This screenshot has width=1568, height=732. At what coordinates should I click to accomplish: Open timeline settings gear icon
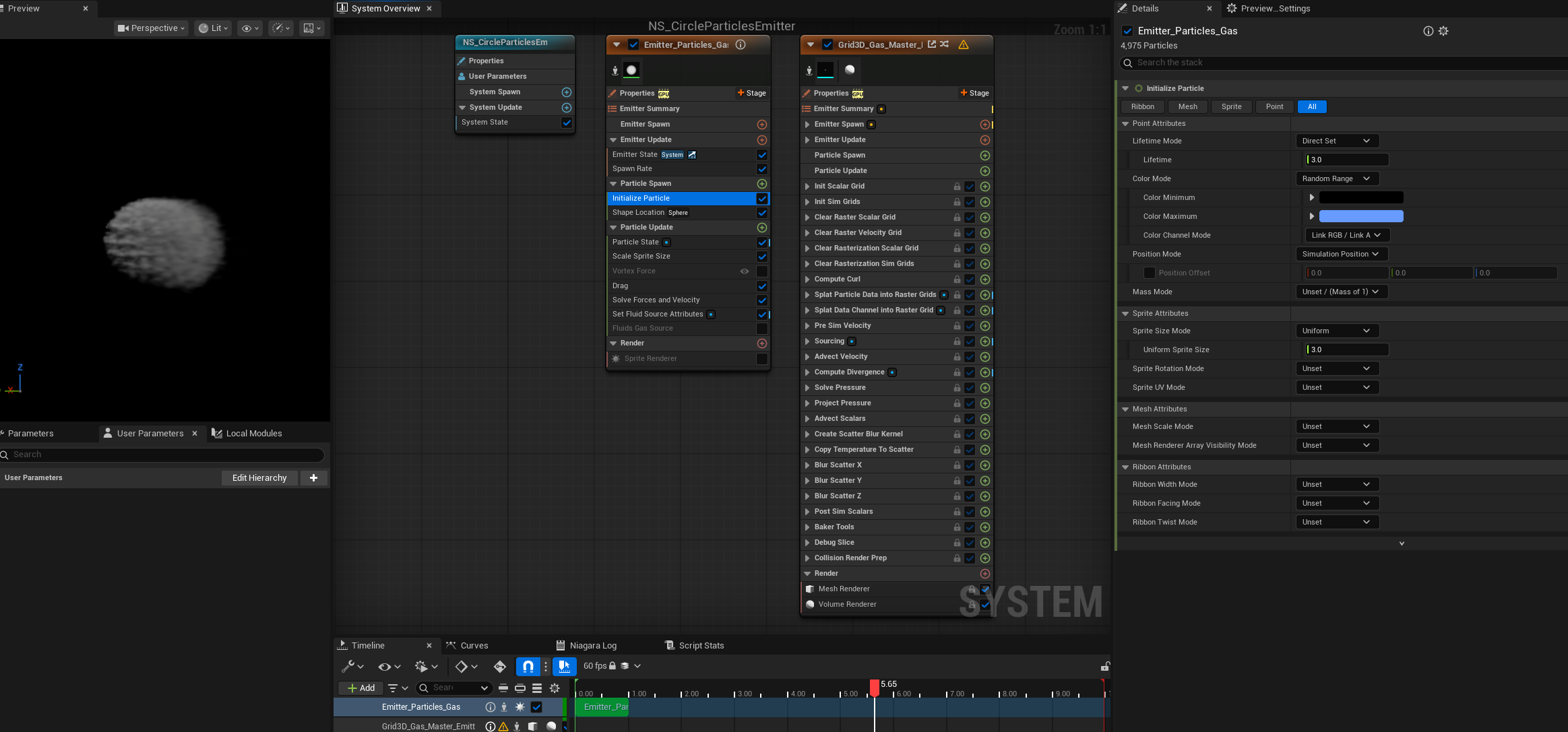point(555,688)
